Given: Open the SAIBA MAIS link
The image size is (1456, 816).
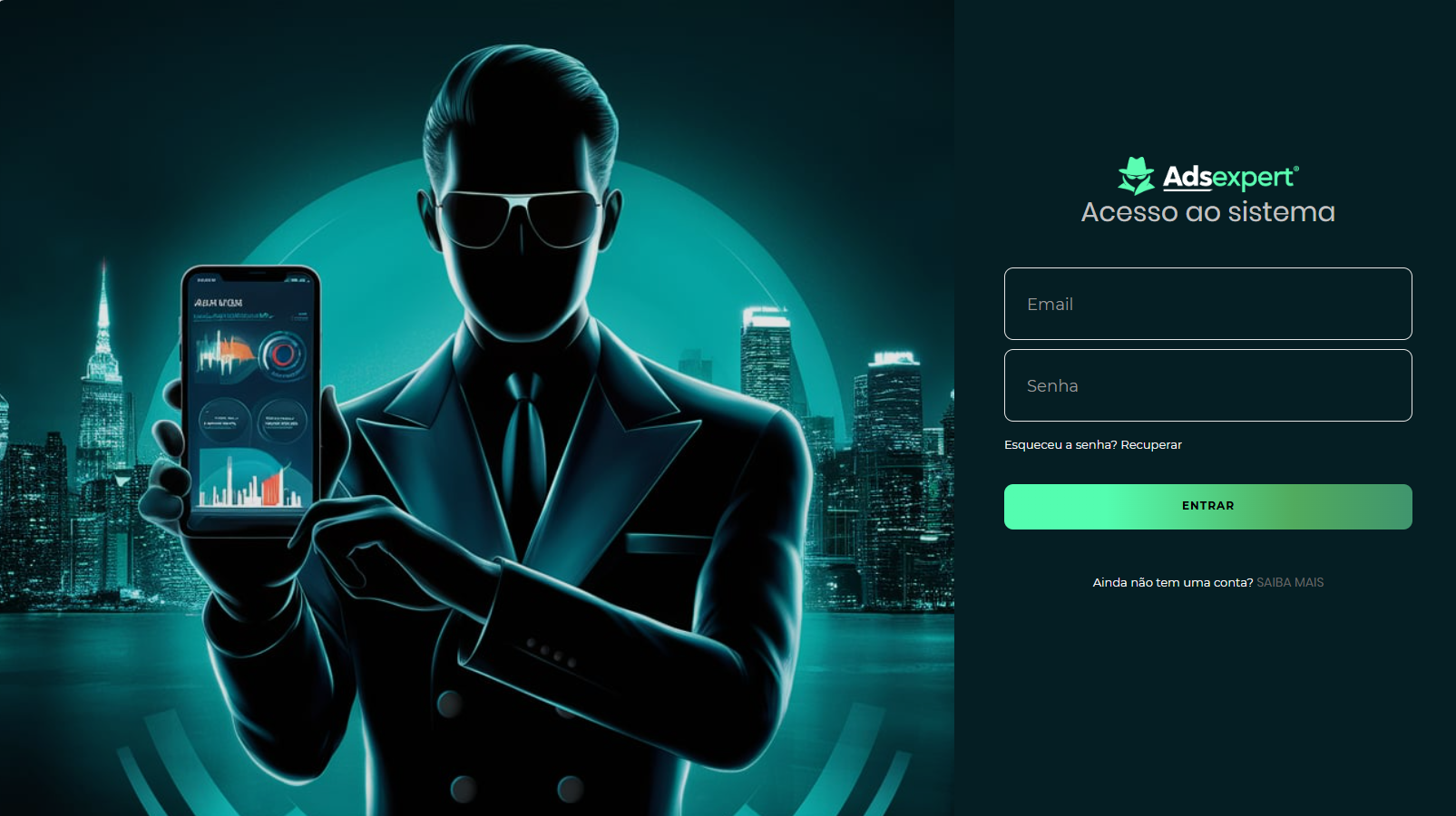Looking at the screenshot, I should click(1290, 582).
